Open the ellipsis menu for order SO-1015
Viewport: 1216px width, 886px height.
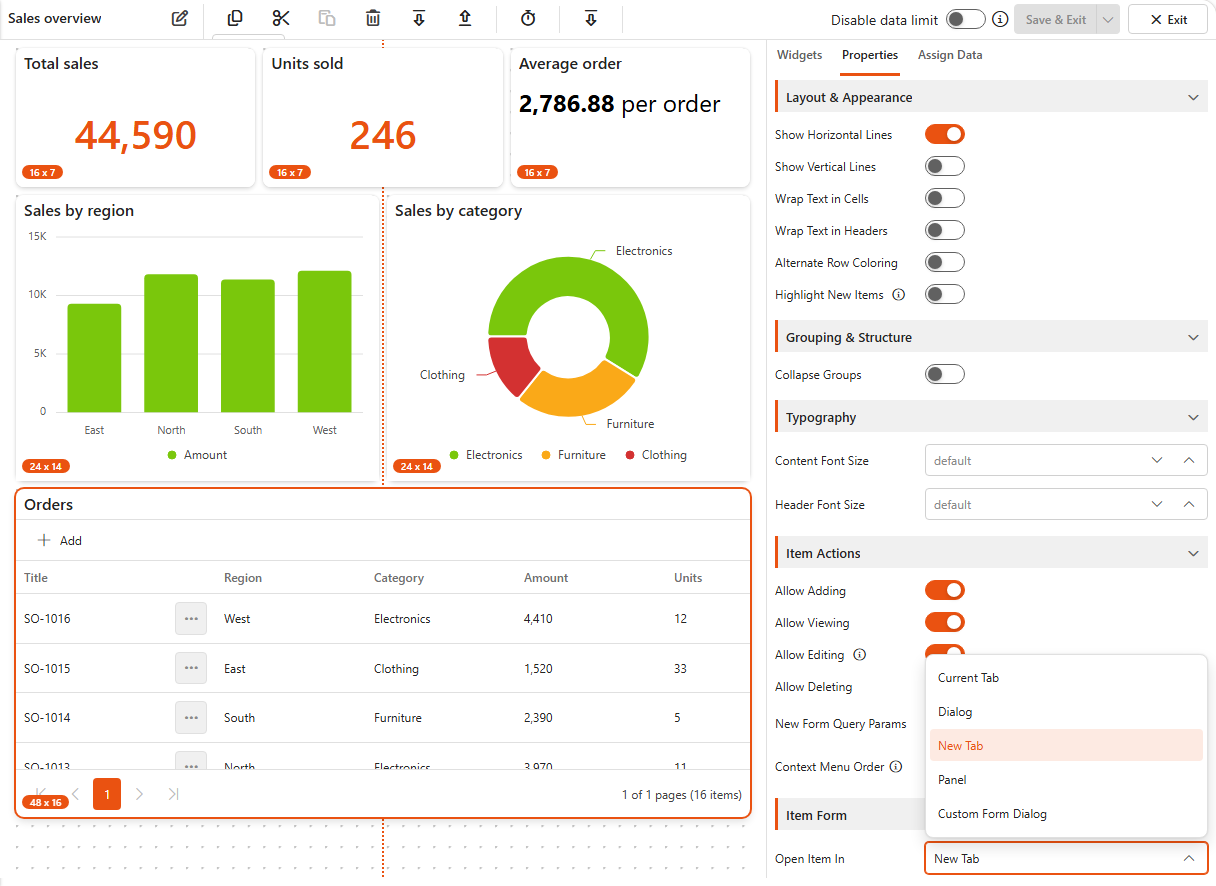(191, 668)
